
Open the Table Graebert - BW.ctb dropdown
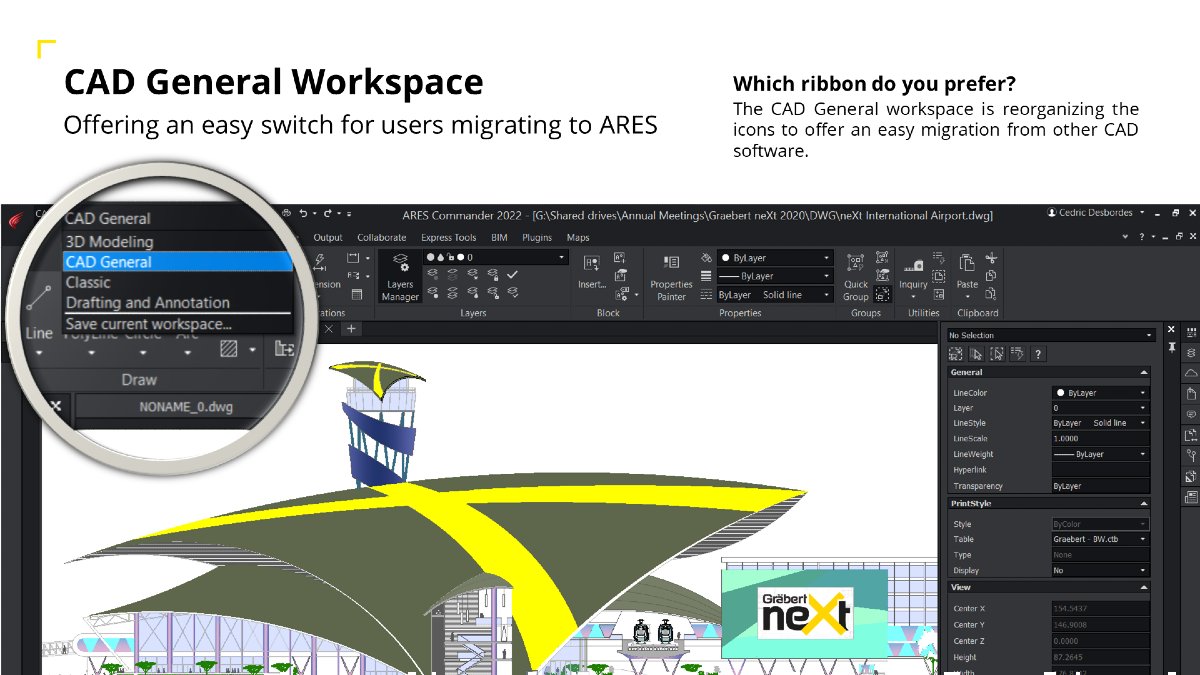coord(1100,539)
